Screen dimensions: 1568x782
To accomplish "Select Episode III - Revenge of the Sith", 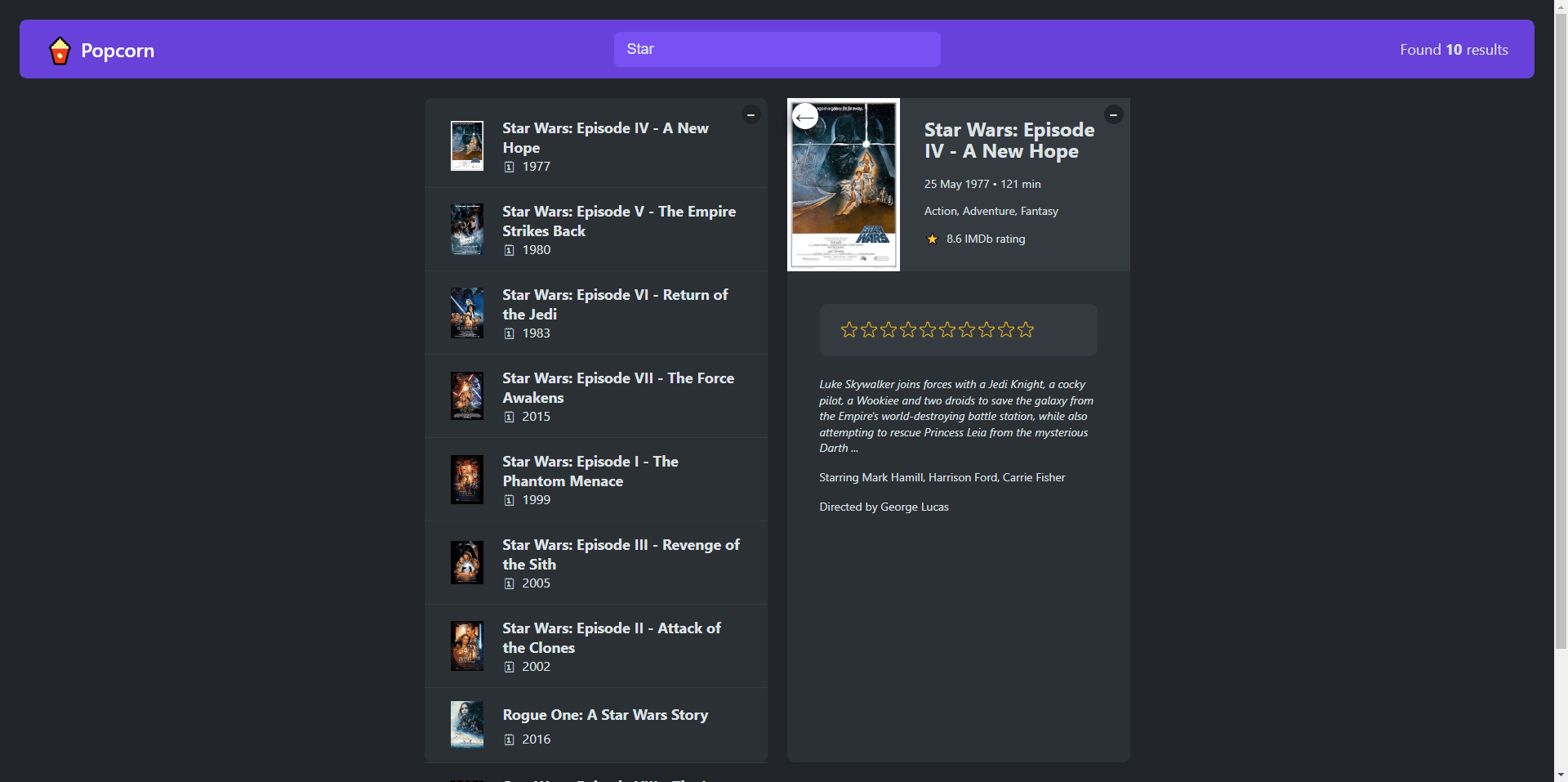I will pos(595,563).
